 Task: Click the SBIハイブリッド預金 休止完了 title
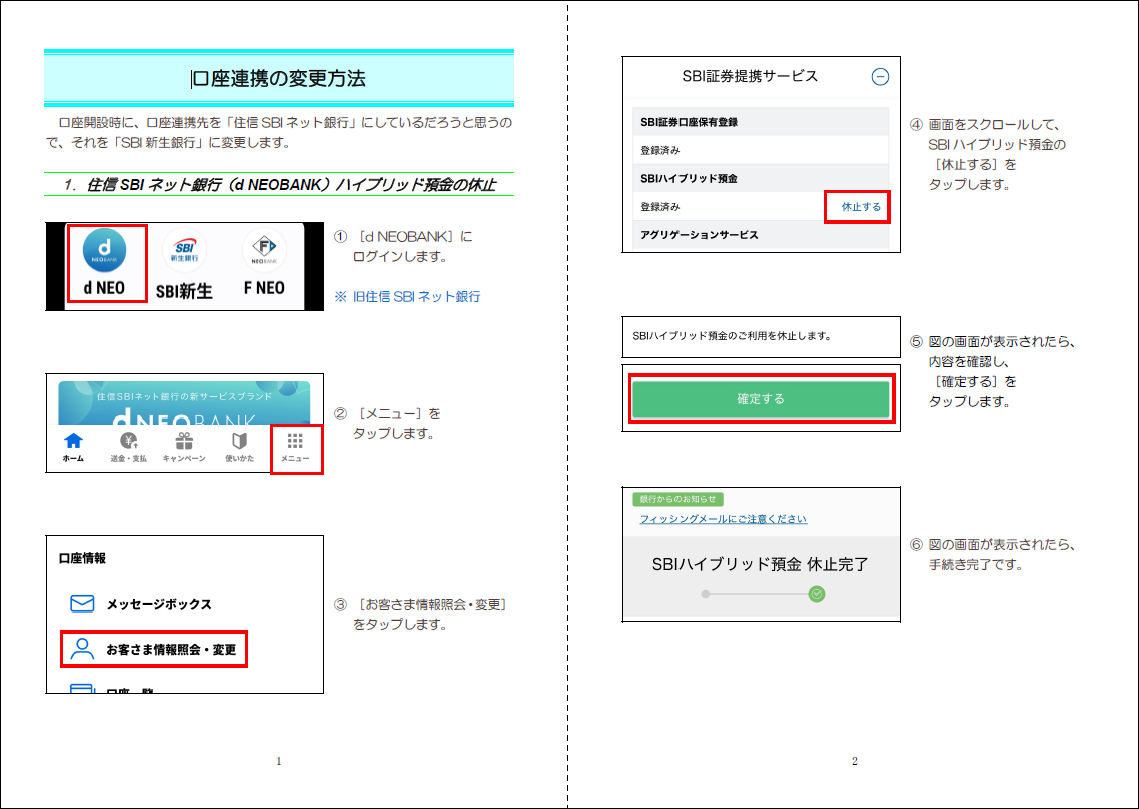click(760, 564)
